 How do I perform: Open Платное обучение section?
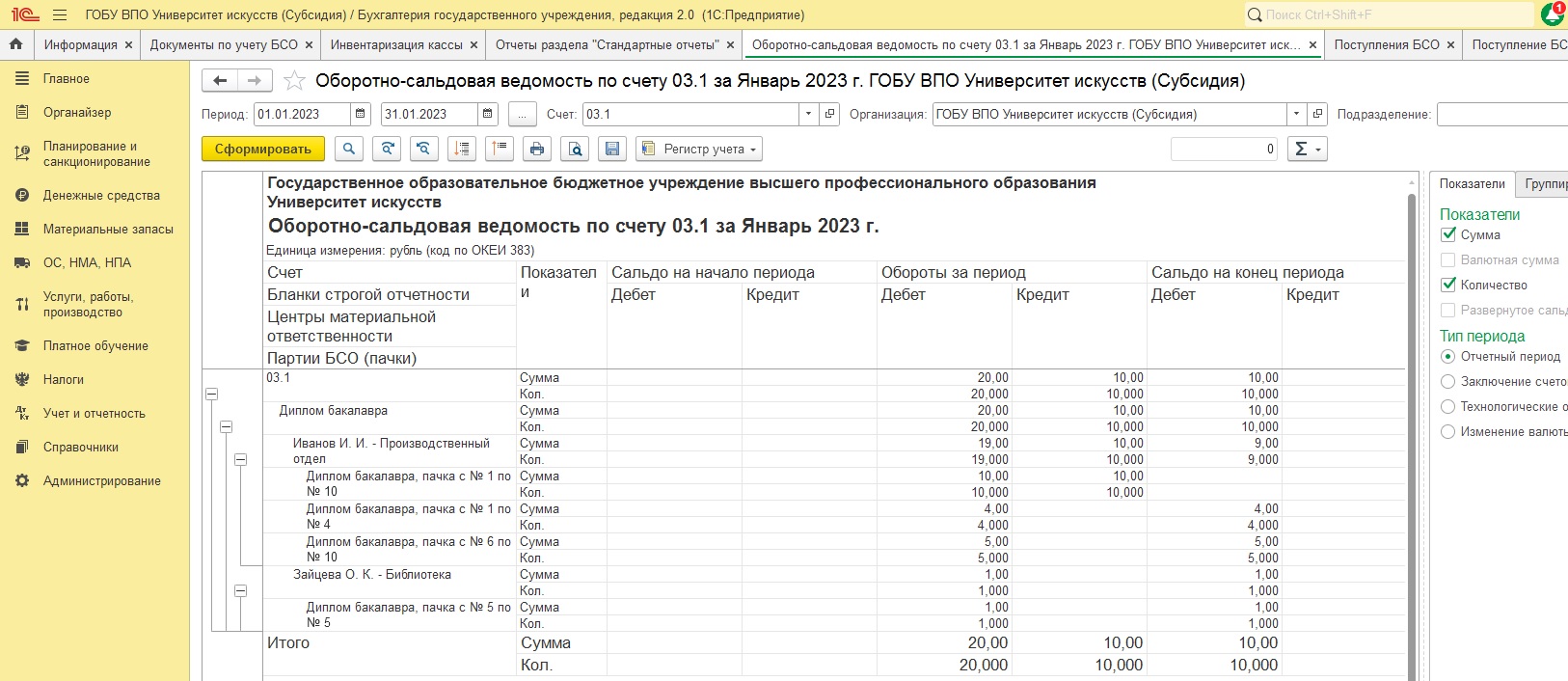pos(95,345)
